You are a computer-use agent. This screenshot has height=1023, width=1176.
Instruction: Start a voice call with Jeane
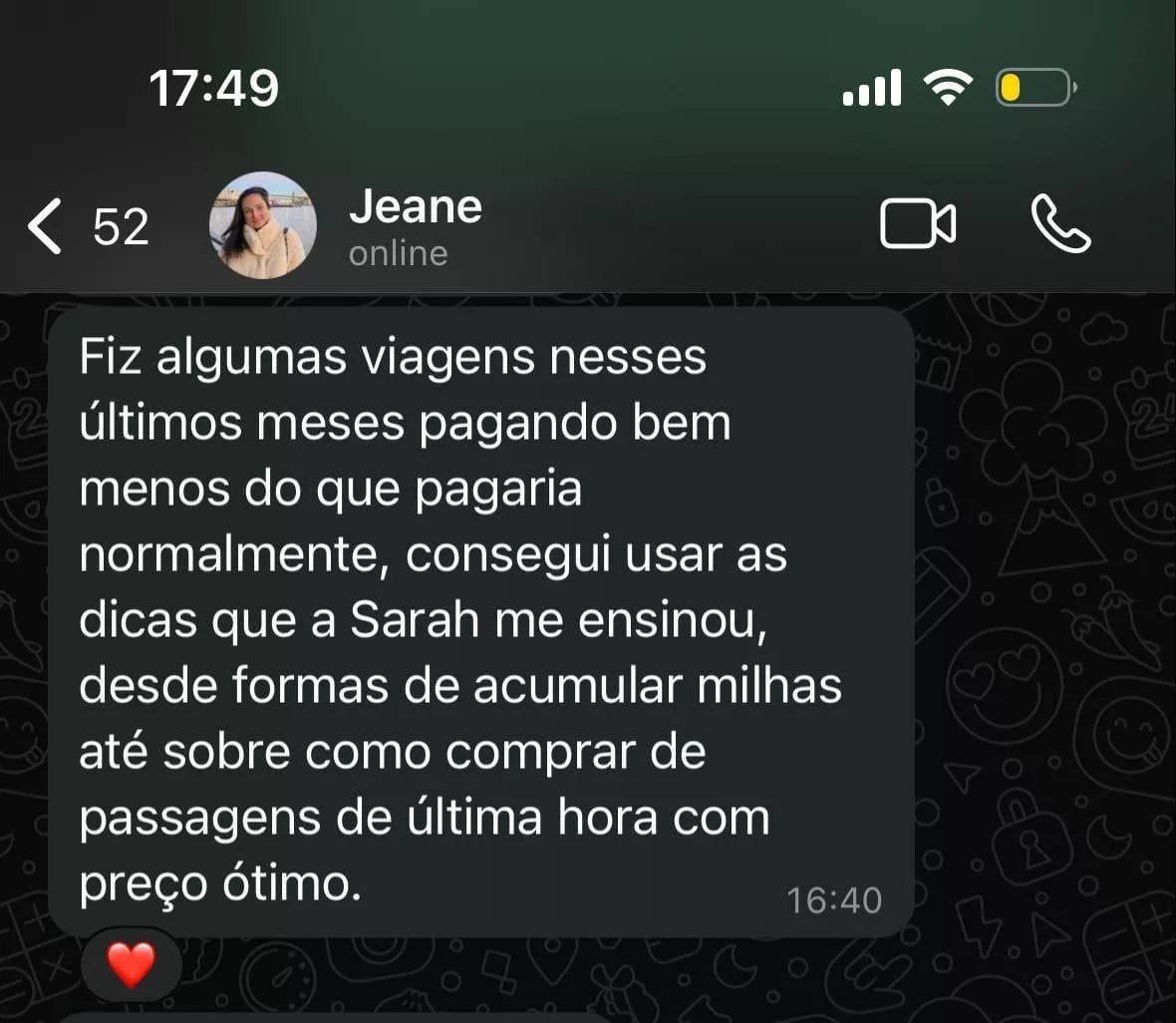point(1060,223)
